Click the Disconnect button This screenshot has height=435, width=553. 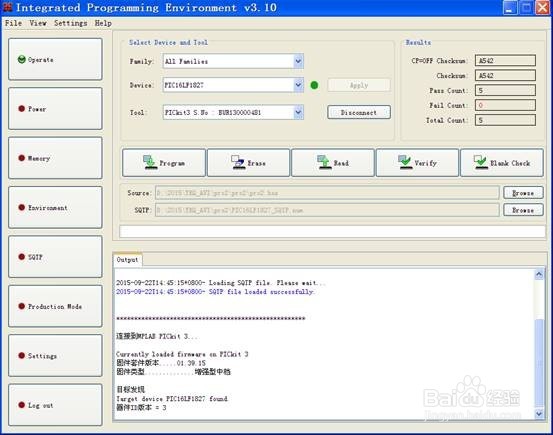click(x=359, y=112)
